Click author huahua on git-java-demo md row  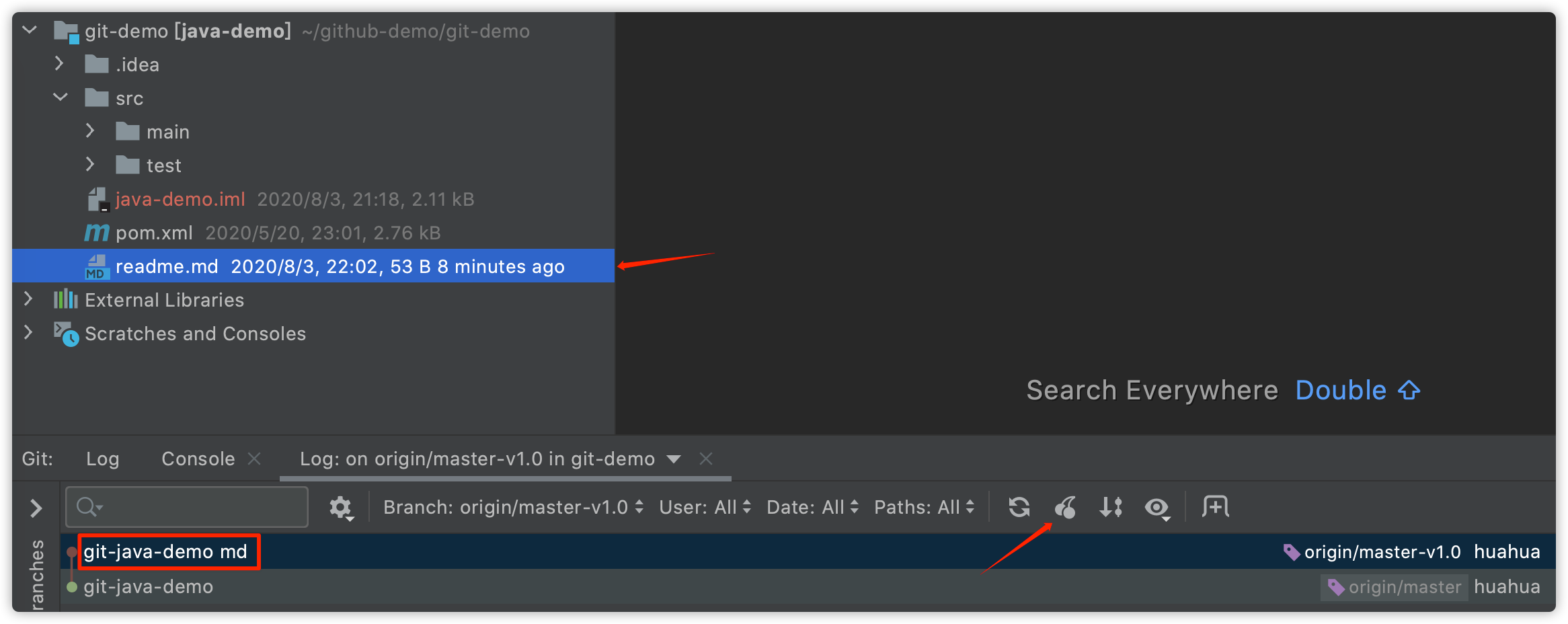point(1507,552)
